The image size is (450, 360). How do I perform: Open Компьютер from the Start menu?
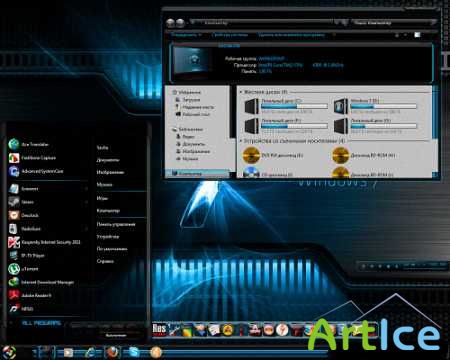coord(108,211)
